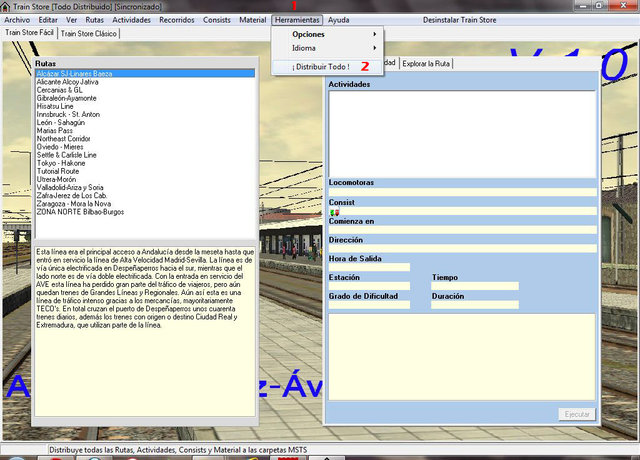Open the Archivo menu
The image size is (640, 460).
(17, 19)
